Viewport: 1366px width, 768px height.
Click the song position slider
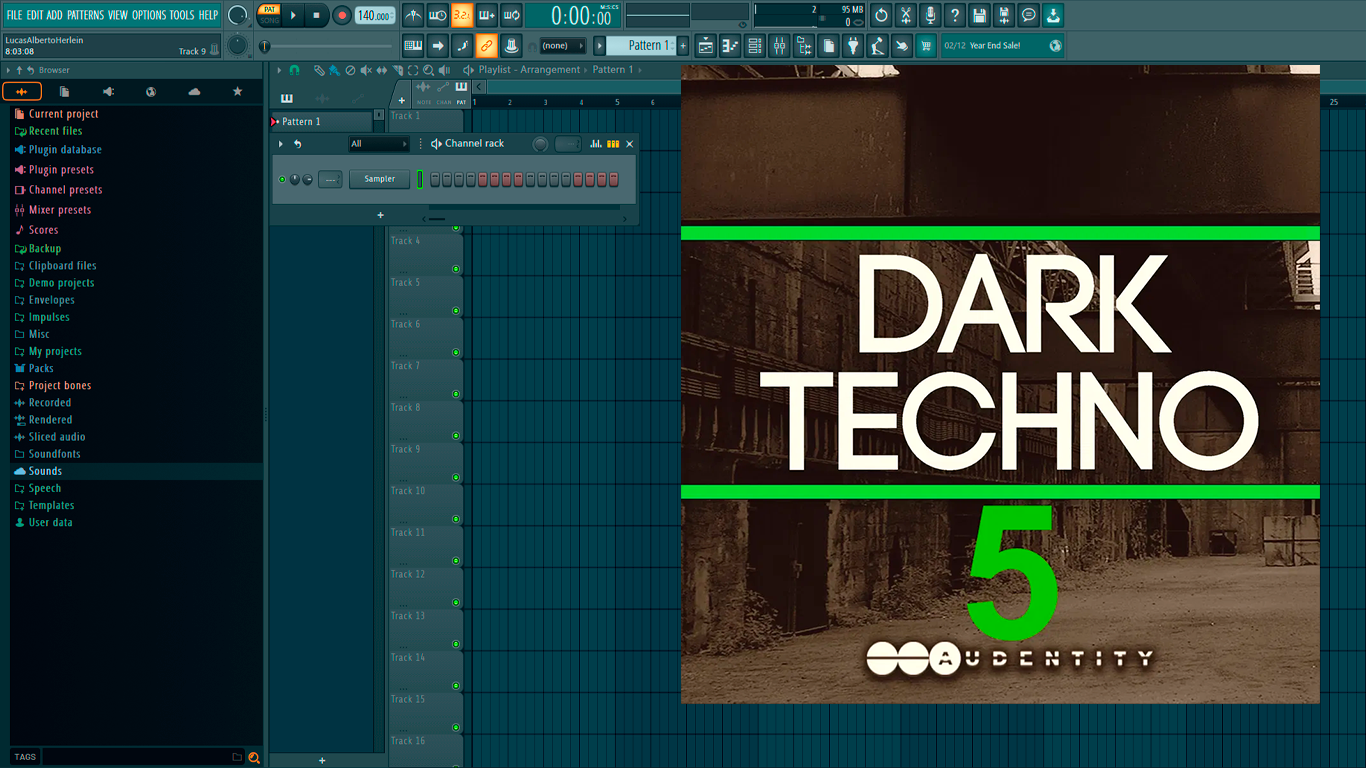327,46
